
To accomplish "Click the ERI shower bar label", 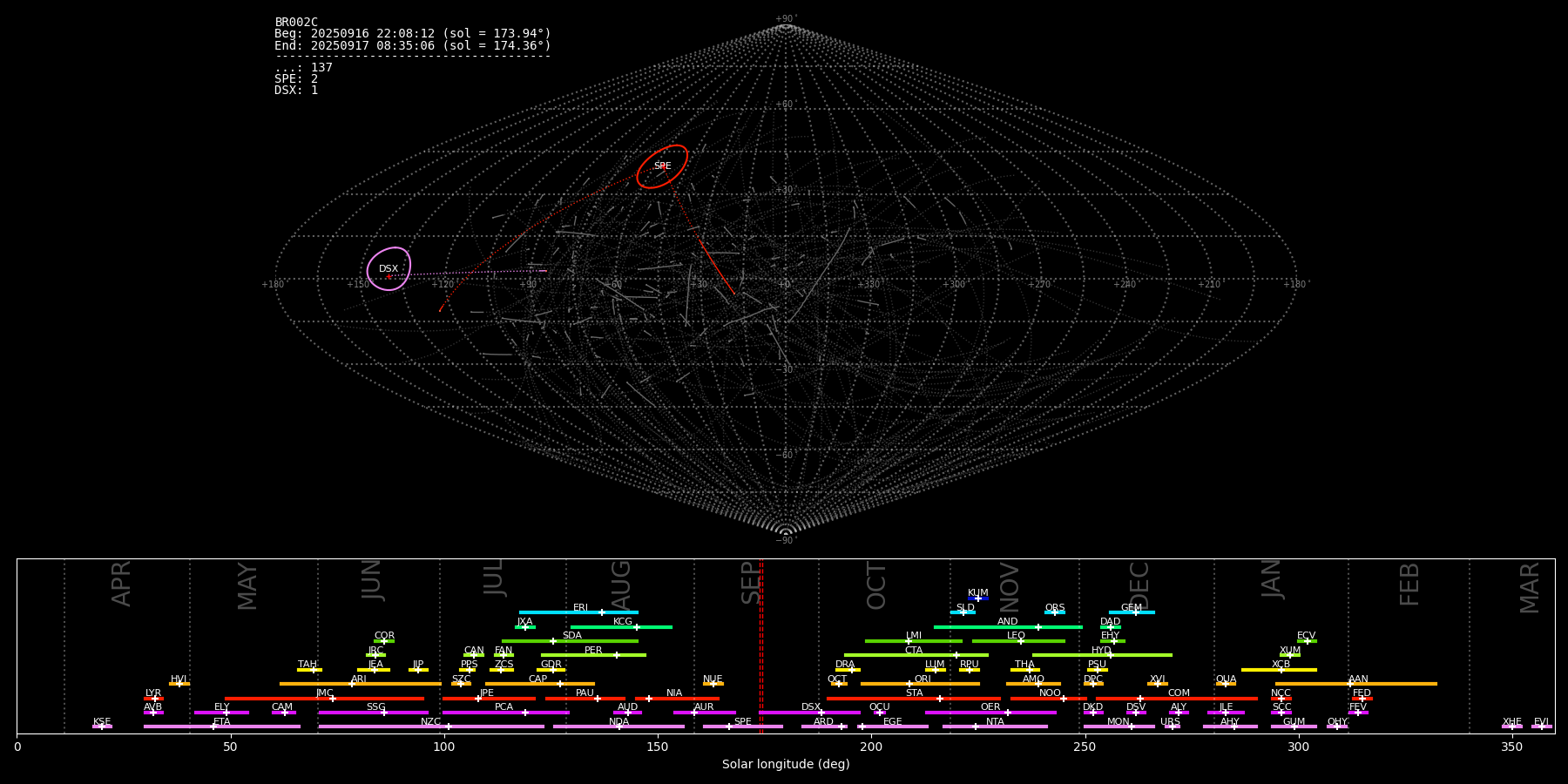I will click(580, 608).
